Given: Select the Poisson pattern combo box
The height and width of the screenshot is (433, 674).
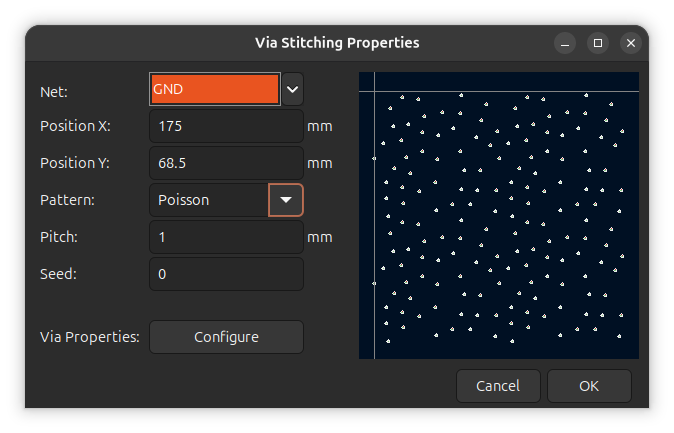Looking at the screenshot, I should click(x=226, y=200).
